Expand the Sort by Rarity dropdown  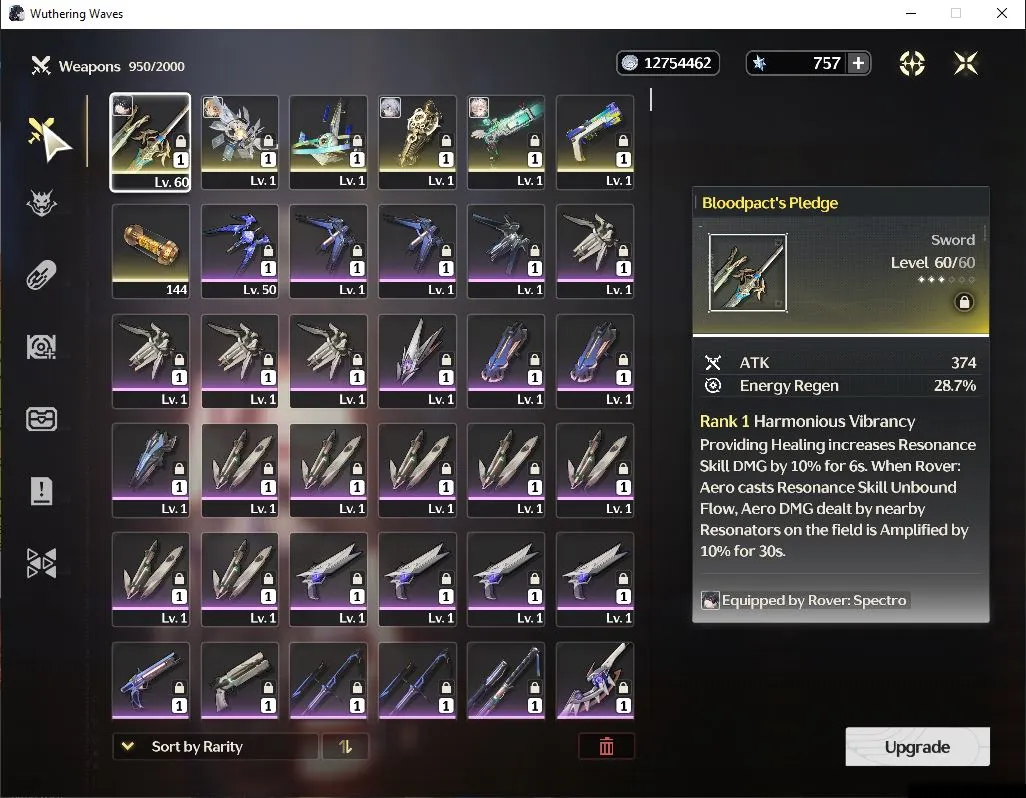pos(215,746)
